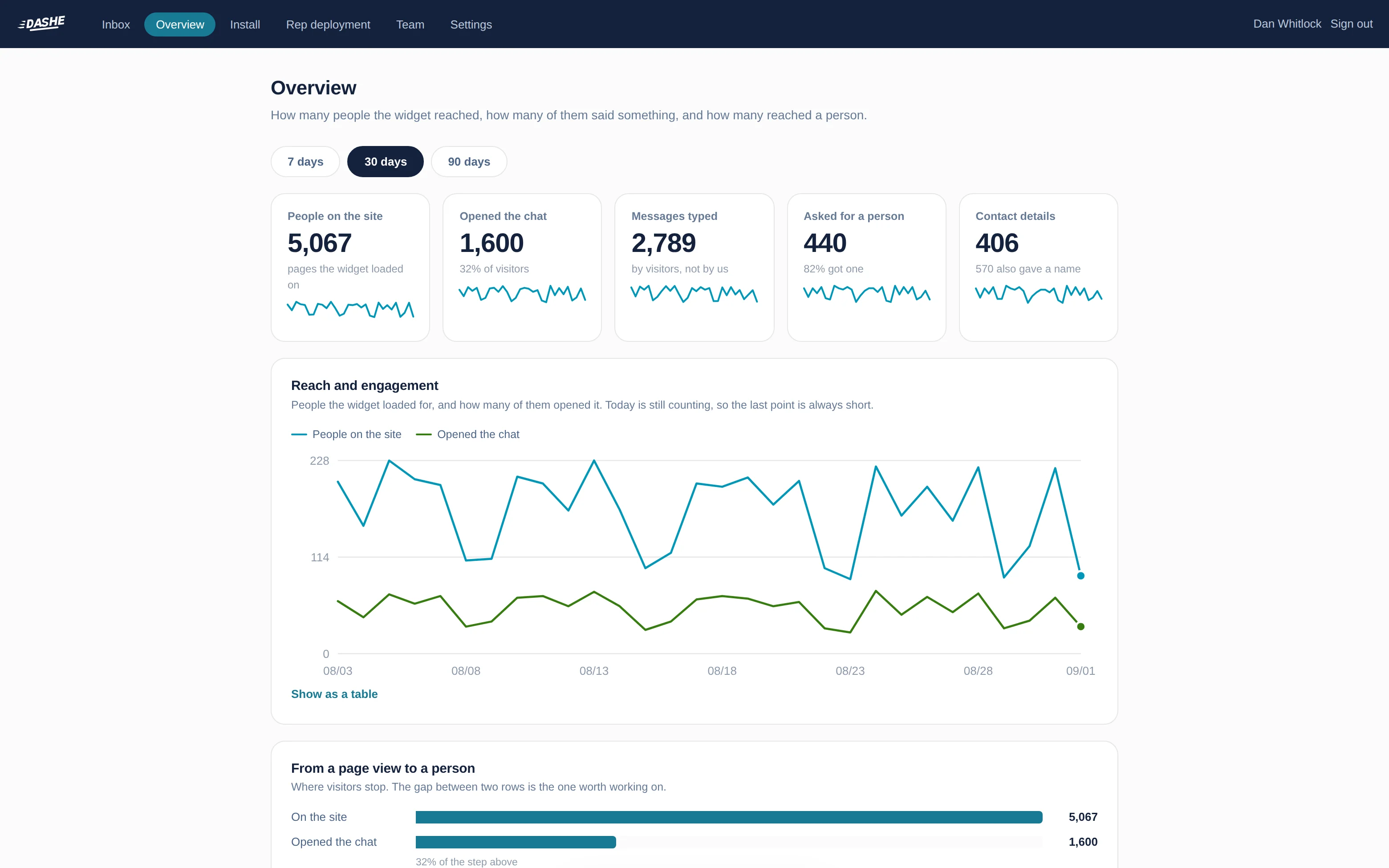Sign out of the account
Image resolution: width=1389 pixels, height=868 pixels.
point(1351,24)
